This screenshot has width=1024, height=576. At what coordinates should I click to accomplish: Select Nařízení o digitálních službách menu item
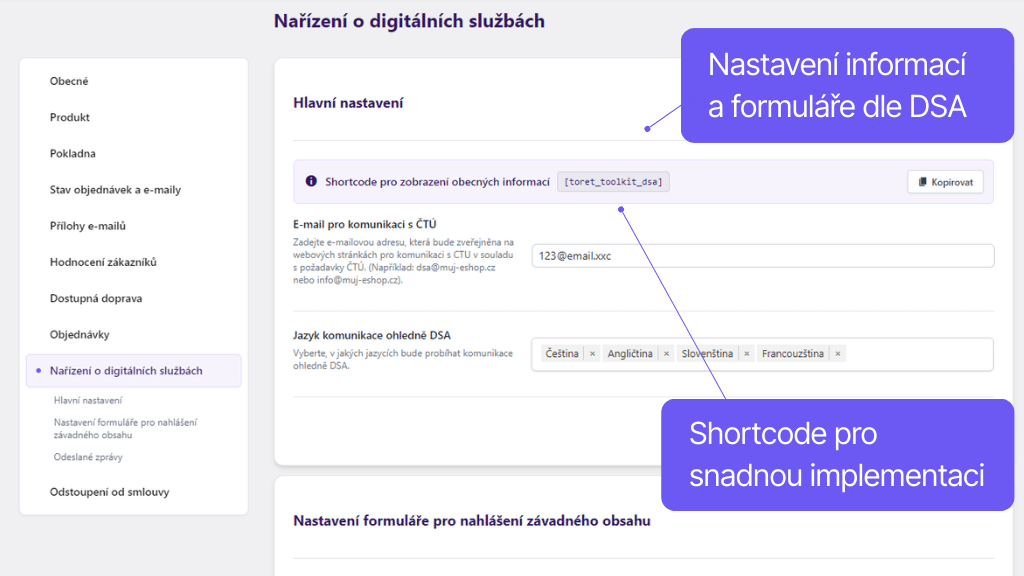(x=134, y=371)
